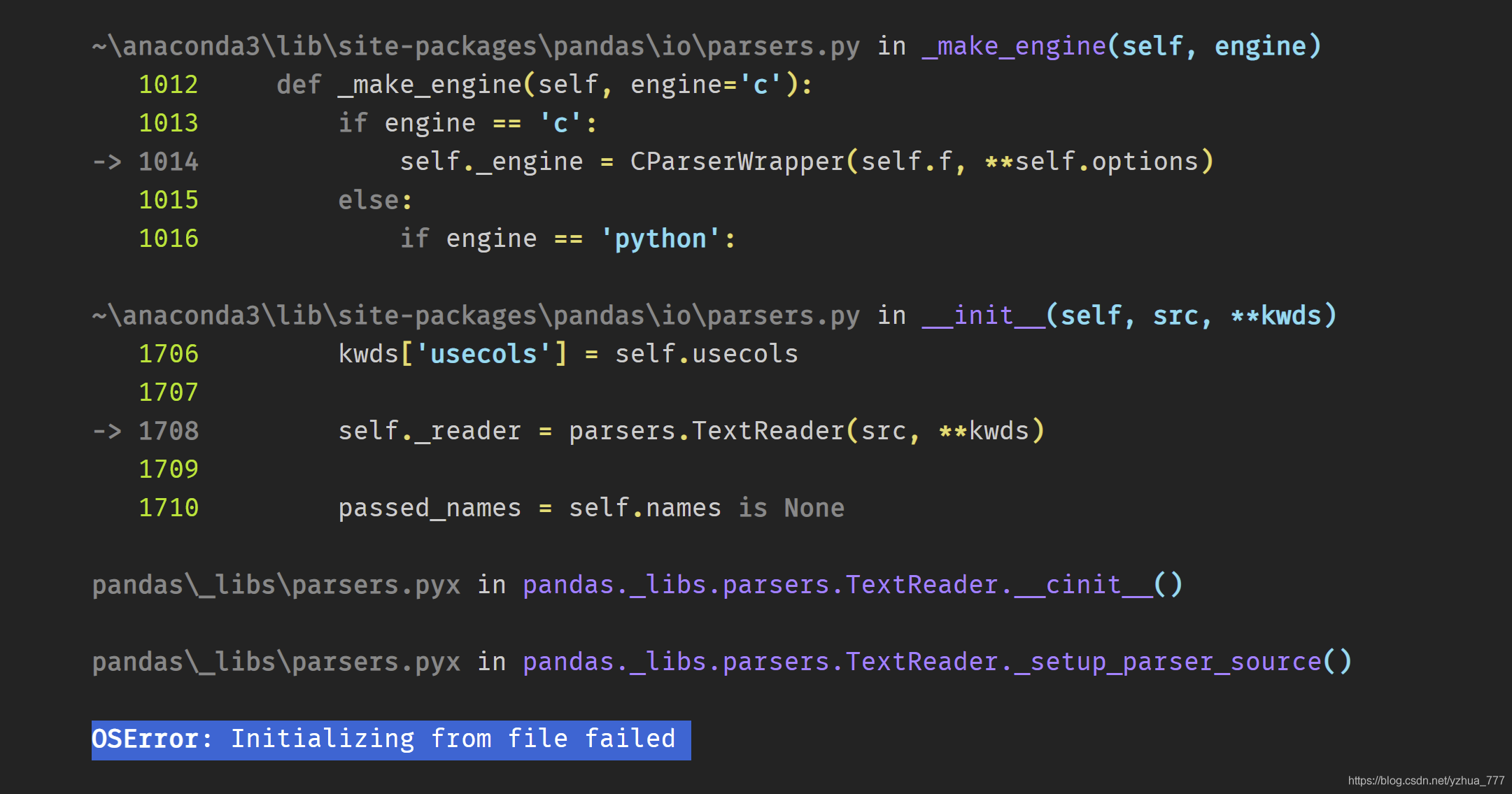The image size is (1512, 794).
Task: Click line number 1706
Action: [169, 355]
